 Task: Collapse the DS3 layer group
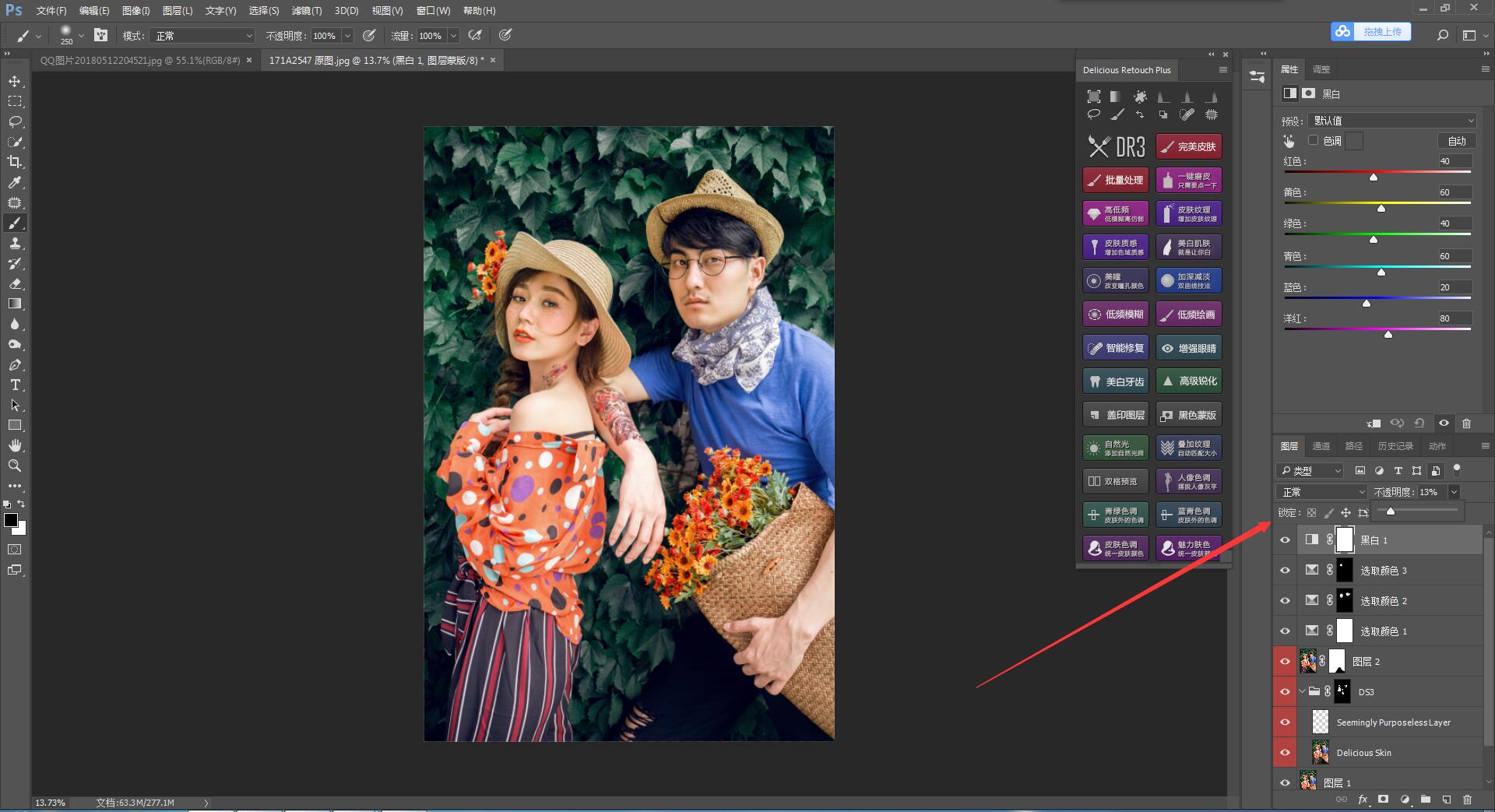point(1302,692)
